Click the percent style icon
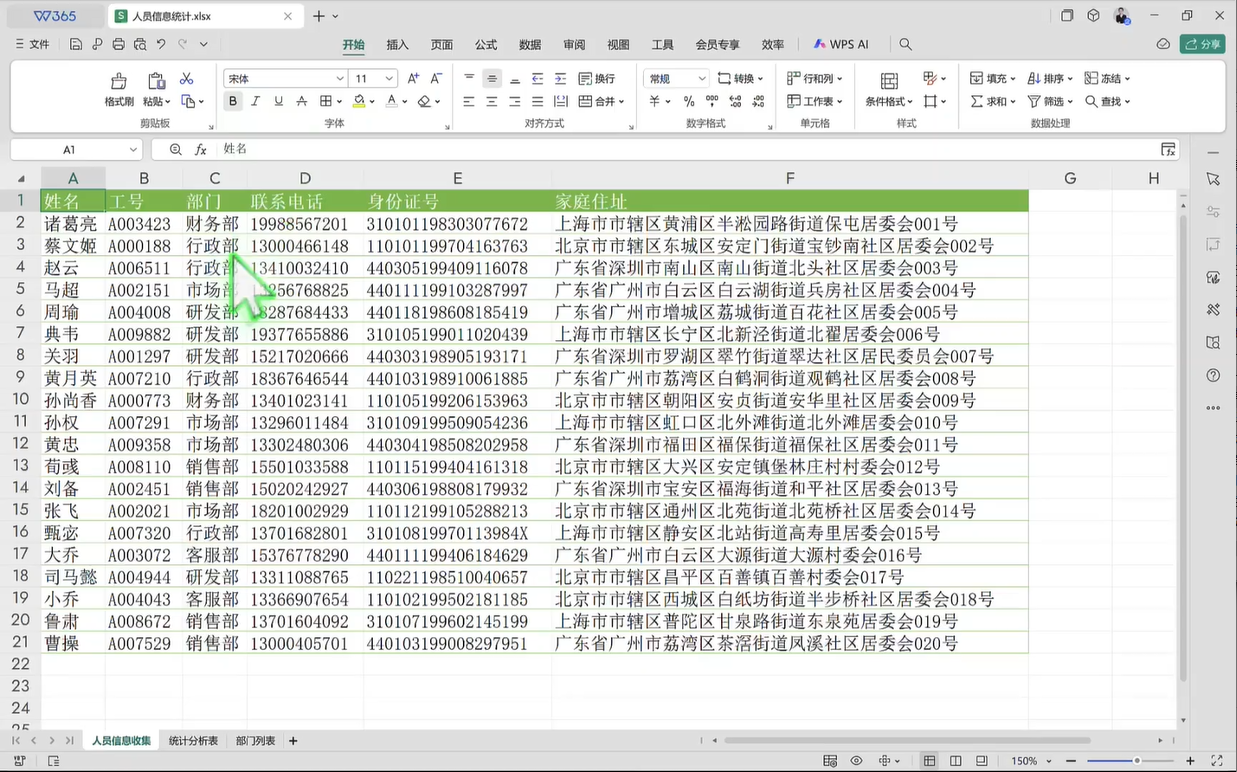The height and width of the screenshot is (772, 1237). pyautogui.click(x=688, y=101)
